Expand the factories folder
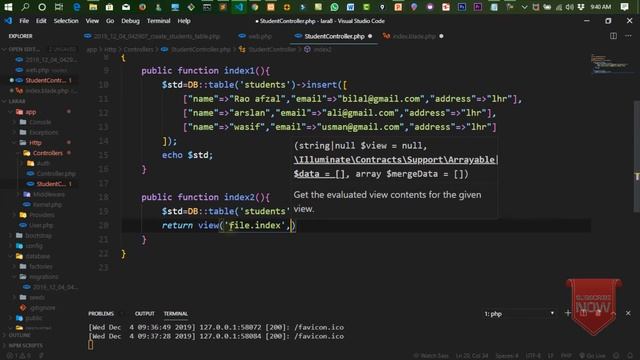Image resolution: width=640 pixels, height=360 pixels. 40,267
